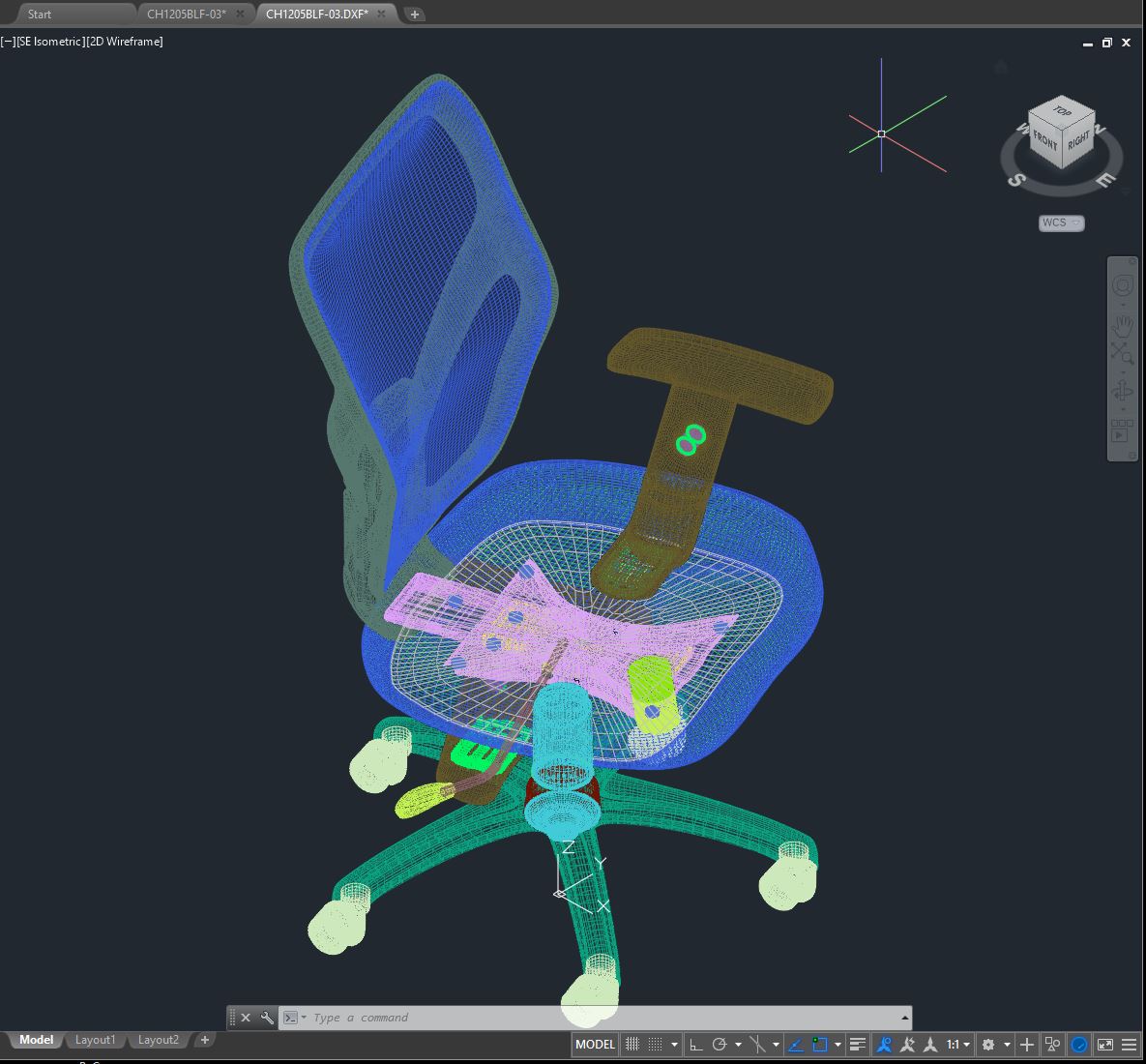Open the WCS coordinate system dropdown

pyautogui.click(x=1062, y=222)
